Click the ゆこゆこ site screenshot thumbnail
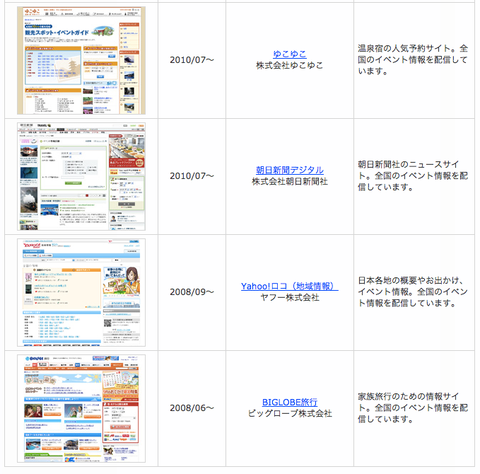The image size is (480, 474). (81, 60)
